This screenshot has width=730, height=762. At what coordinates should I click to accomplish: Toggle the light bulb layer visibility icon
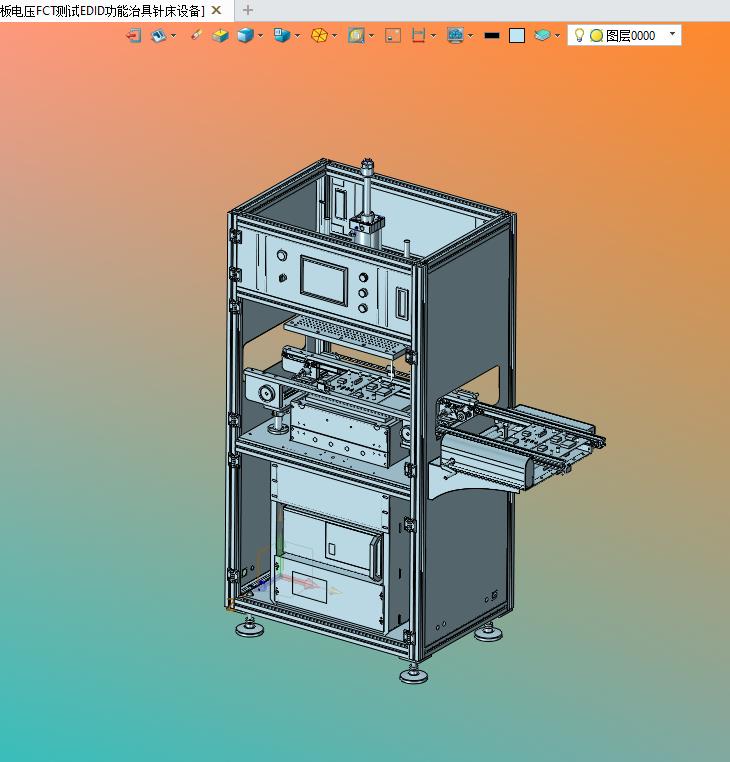tap(579, 35)
